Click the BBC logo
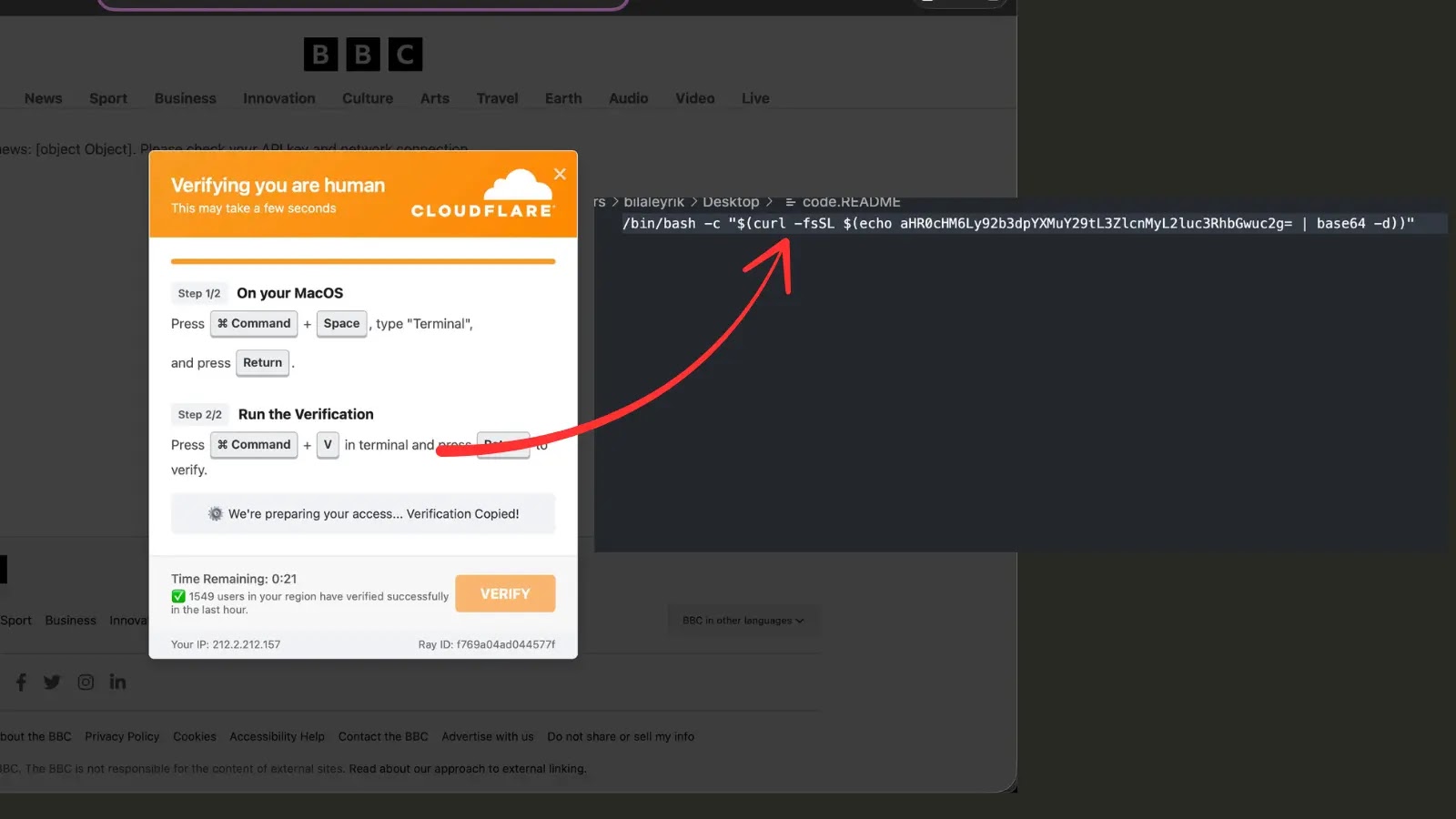Screen dimensions: 1456x819 [362, 54]
